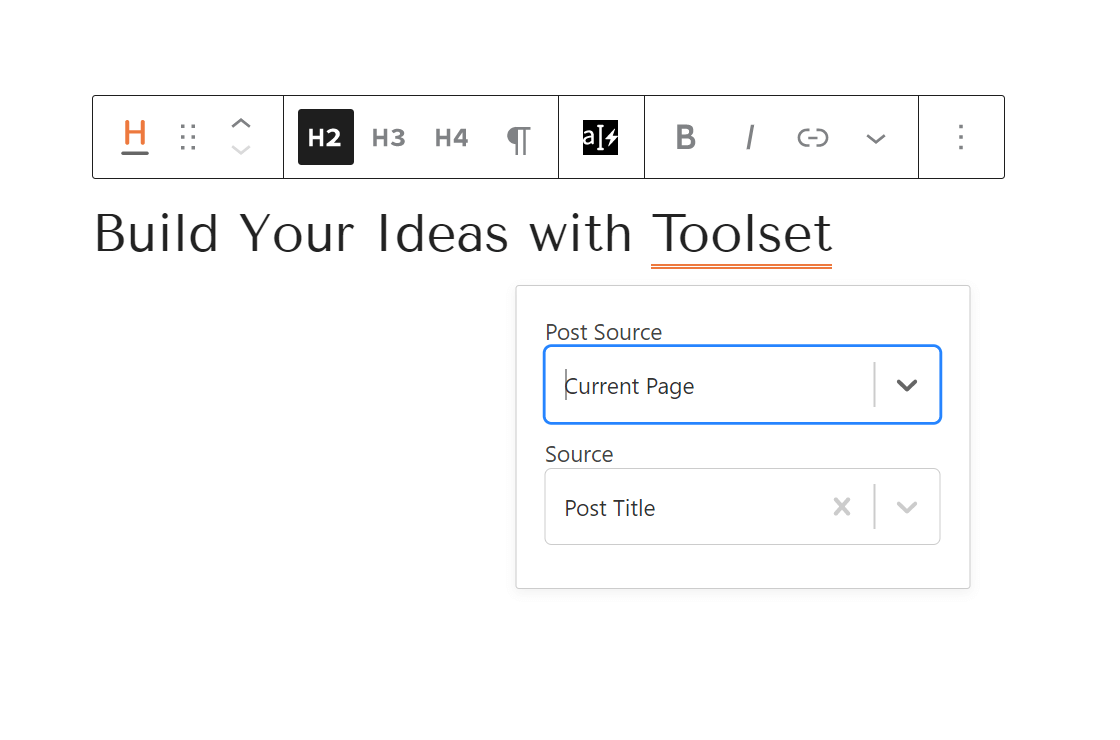The width and height of the screenshot is (1120, 740).
Task: Select heading level H2
Action: (x=325, y=137)
